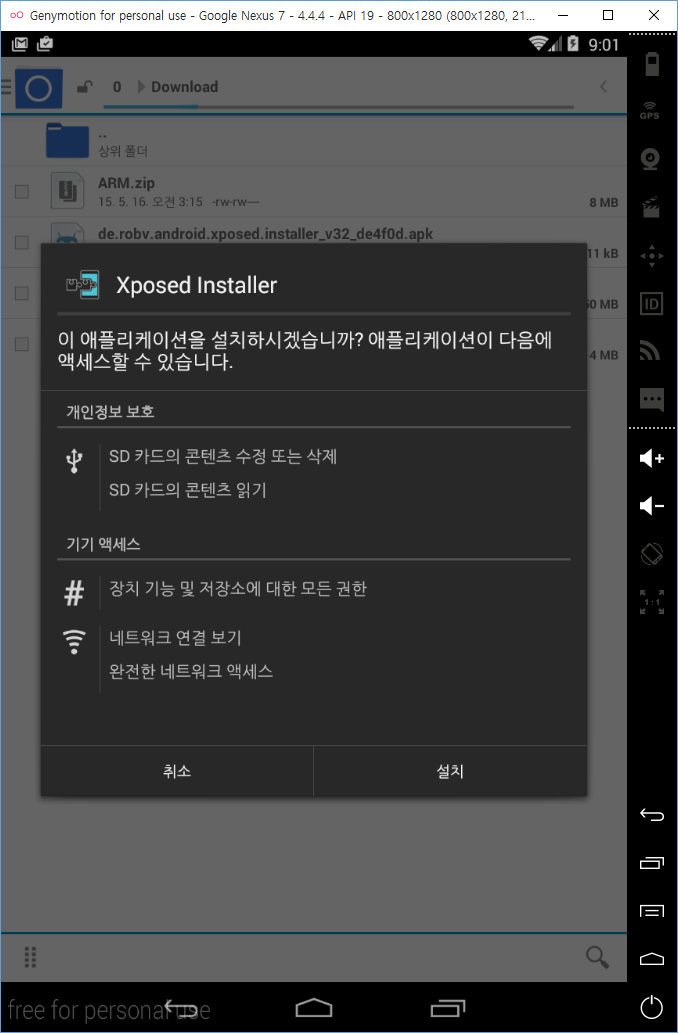678x1033 pixels.
Task: Click the status bar Wi-Fi icon
Action: click(540, 43)
